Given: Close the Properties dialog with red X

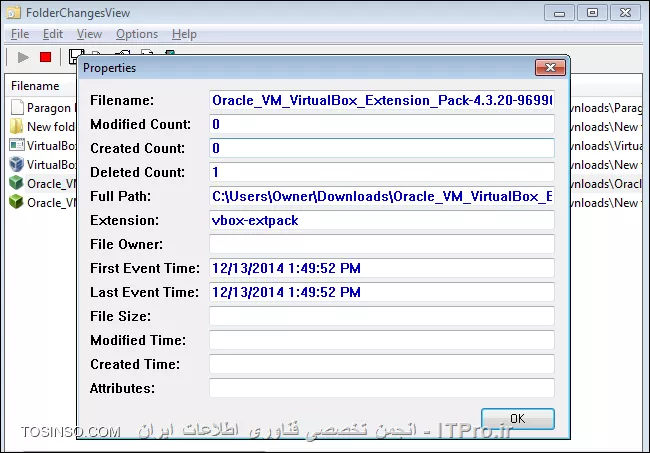Looking at the screenshot, I should pyautogui.click(x=550, y=67).
